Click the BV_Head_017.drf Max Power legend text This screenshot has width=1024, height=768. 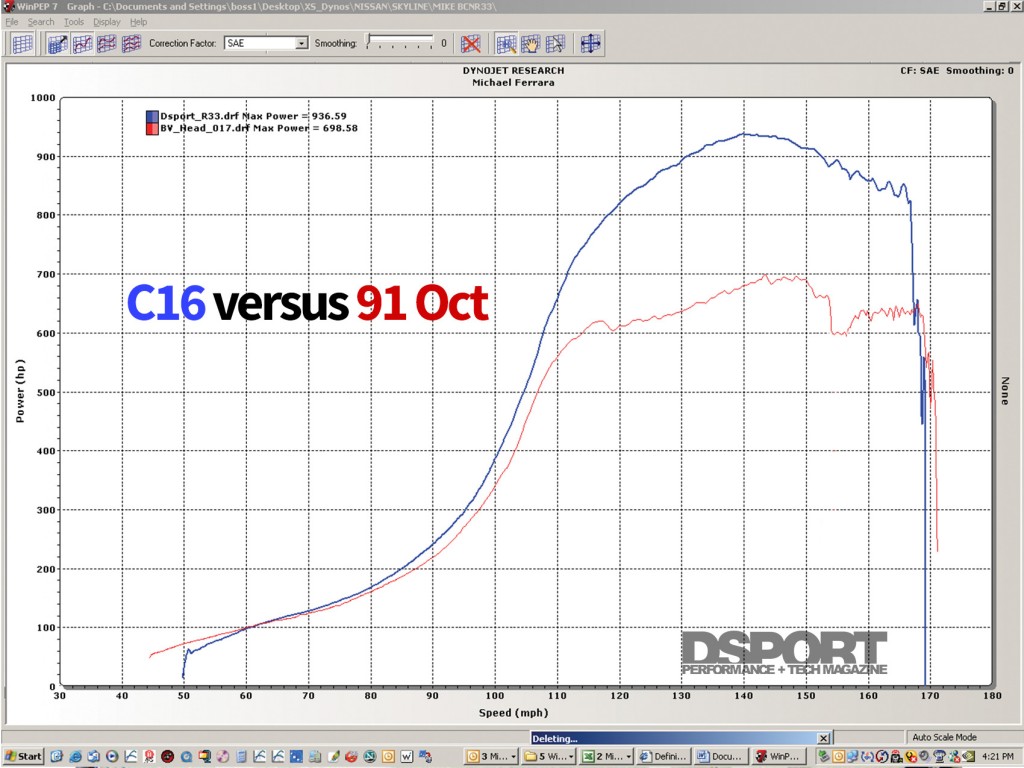(259, 128)
